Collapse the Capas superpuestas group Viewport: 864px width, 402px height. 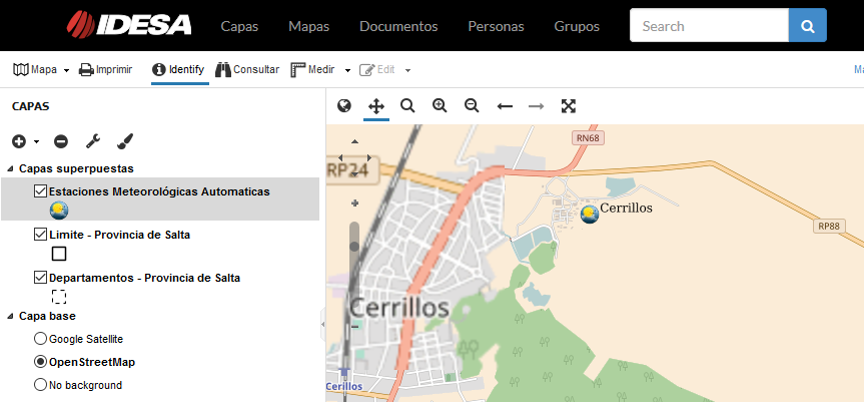11,169
